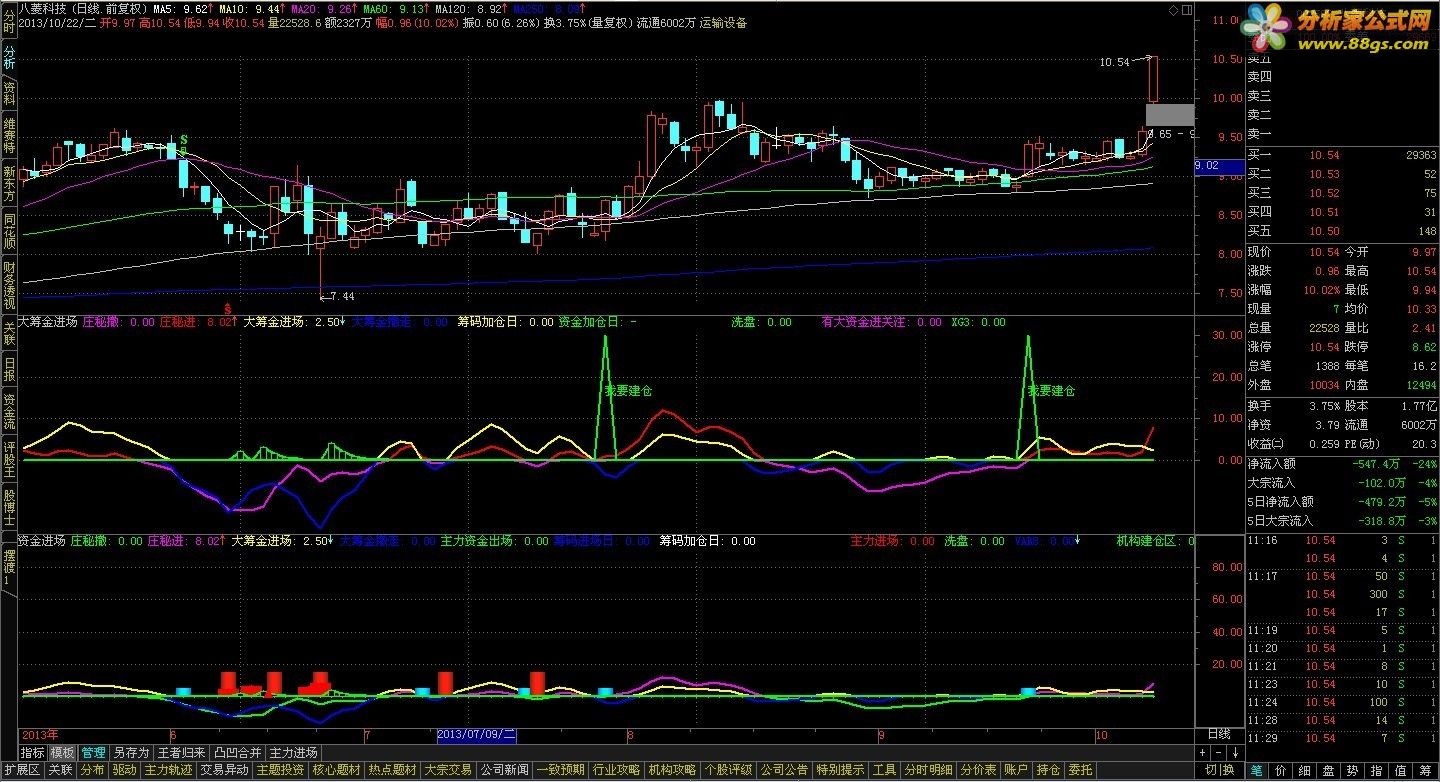Open the 行业攻略 bottom tab
Screen dimensions: 1440x782
[616, 770]
